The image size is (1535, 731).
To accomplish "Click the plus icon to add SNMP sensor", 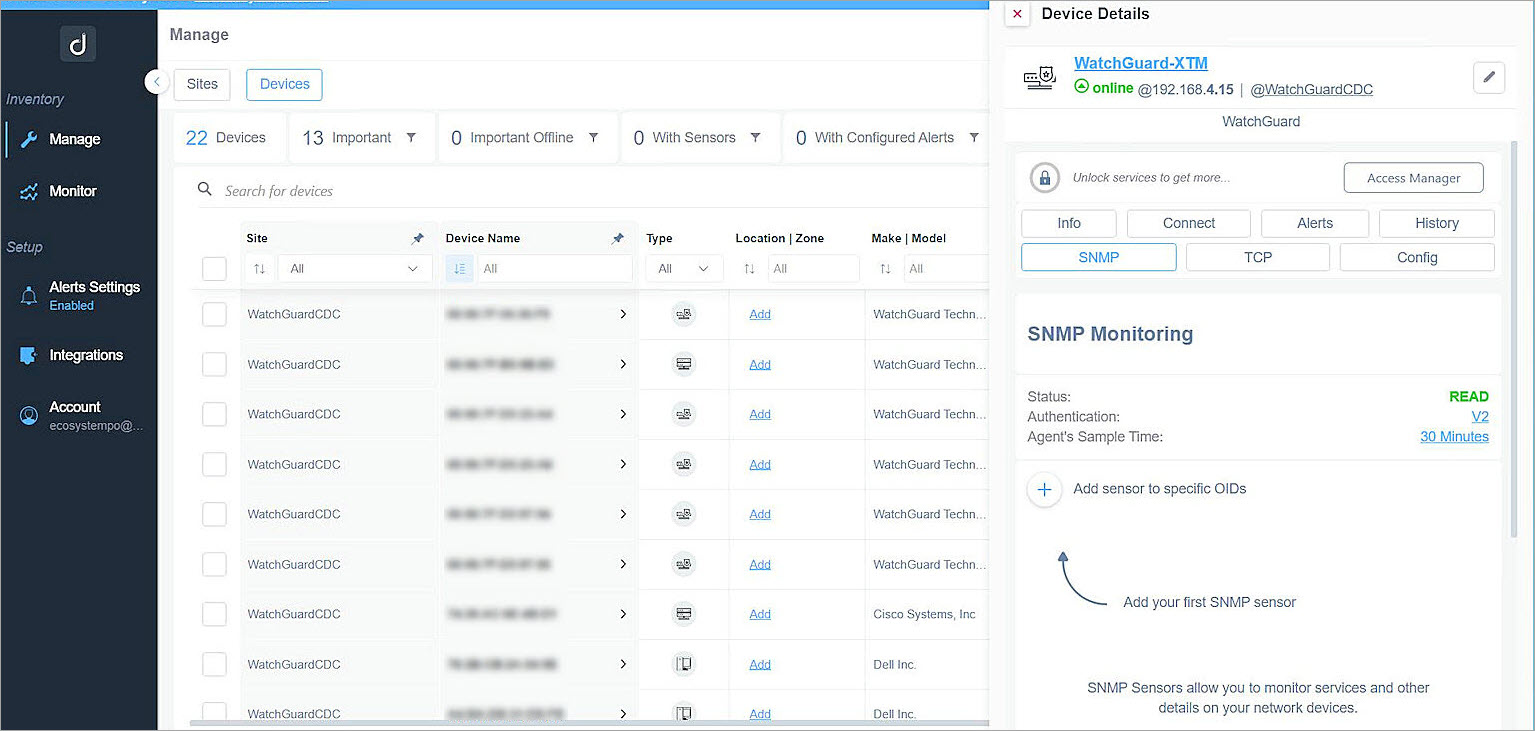I will coord(1044,490).
